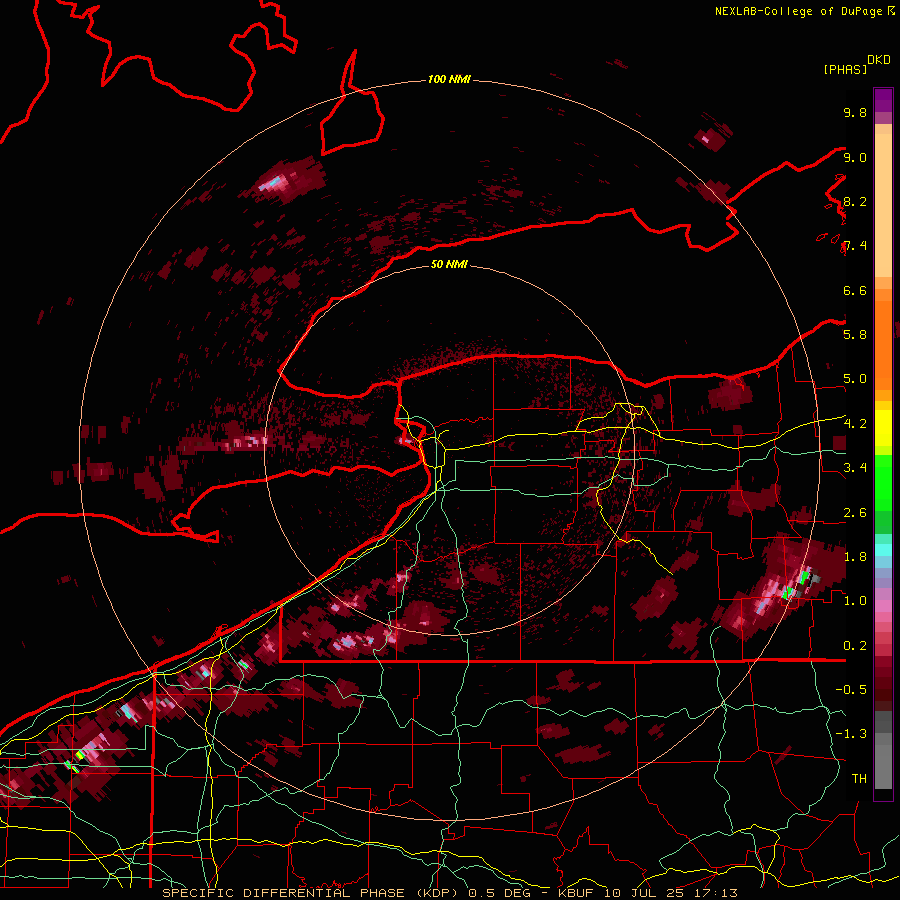900x900 pixels.
Task: Click the SPECIFIC DIFFERENTIAL PHASE (KDP) product title
Action: coord(308,893)
